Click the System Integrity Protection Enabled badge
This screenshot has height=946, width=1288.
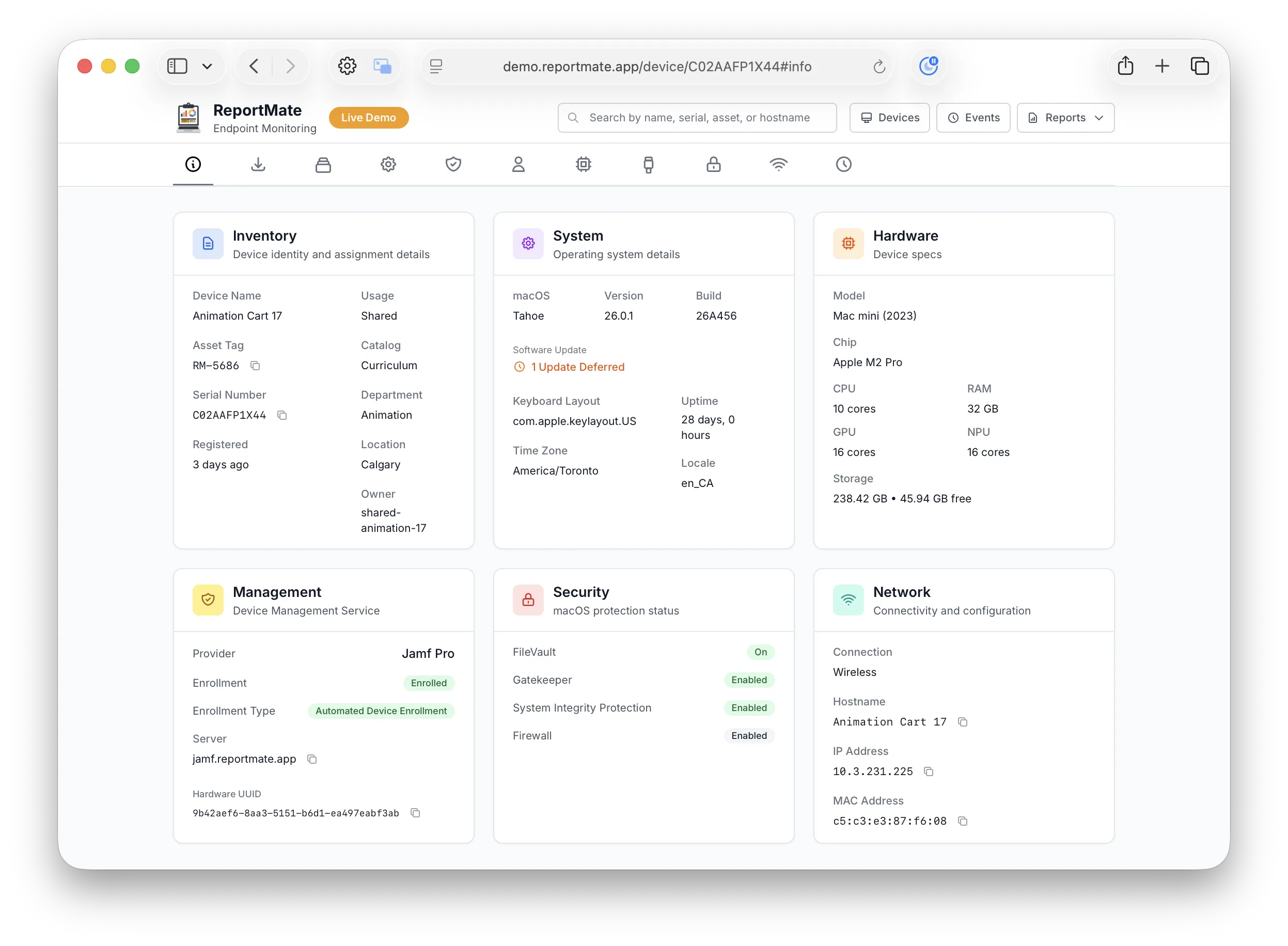pyautogui.click(x=749, y=708)
